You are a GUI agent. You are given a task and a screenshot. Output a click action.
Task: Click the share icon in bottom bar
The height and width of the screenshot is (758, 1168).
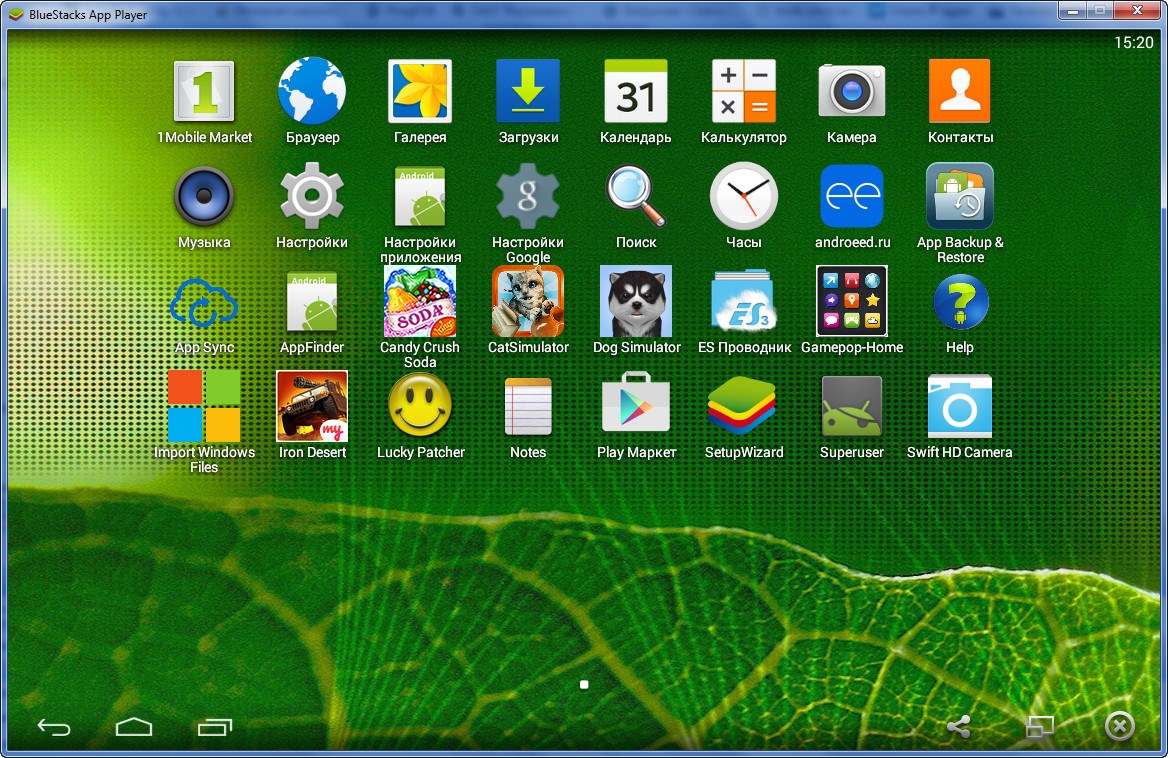pos(958,727)
